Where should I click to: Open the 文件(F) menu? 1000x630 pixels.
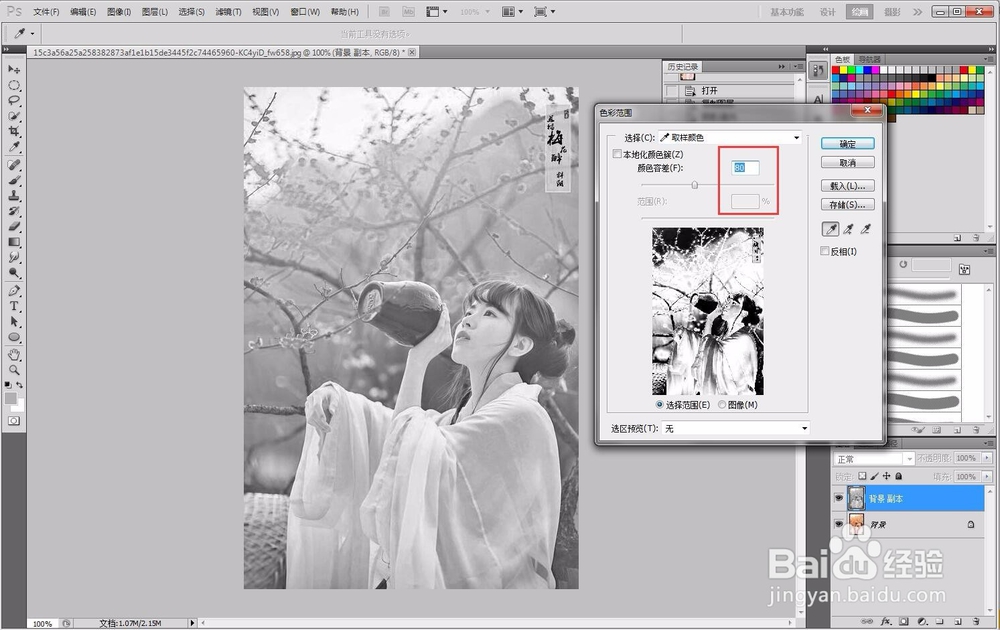46,11
